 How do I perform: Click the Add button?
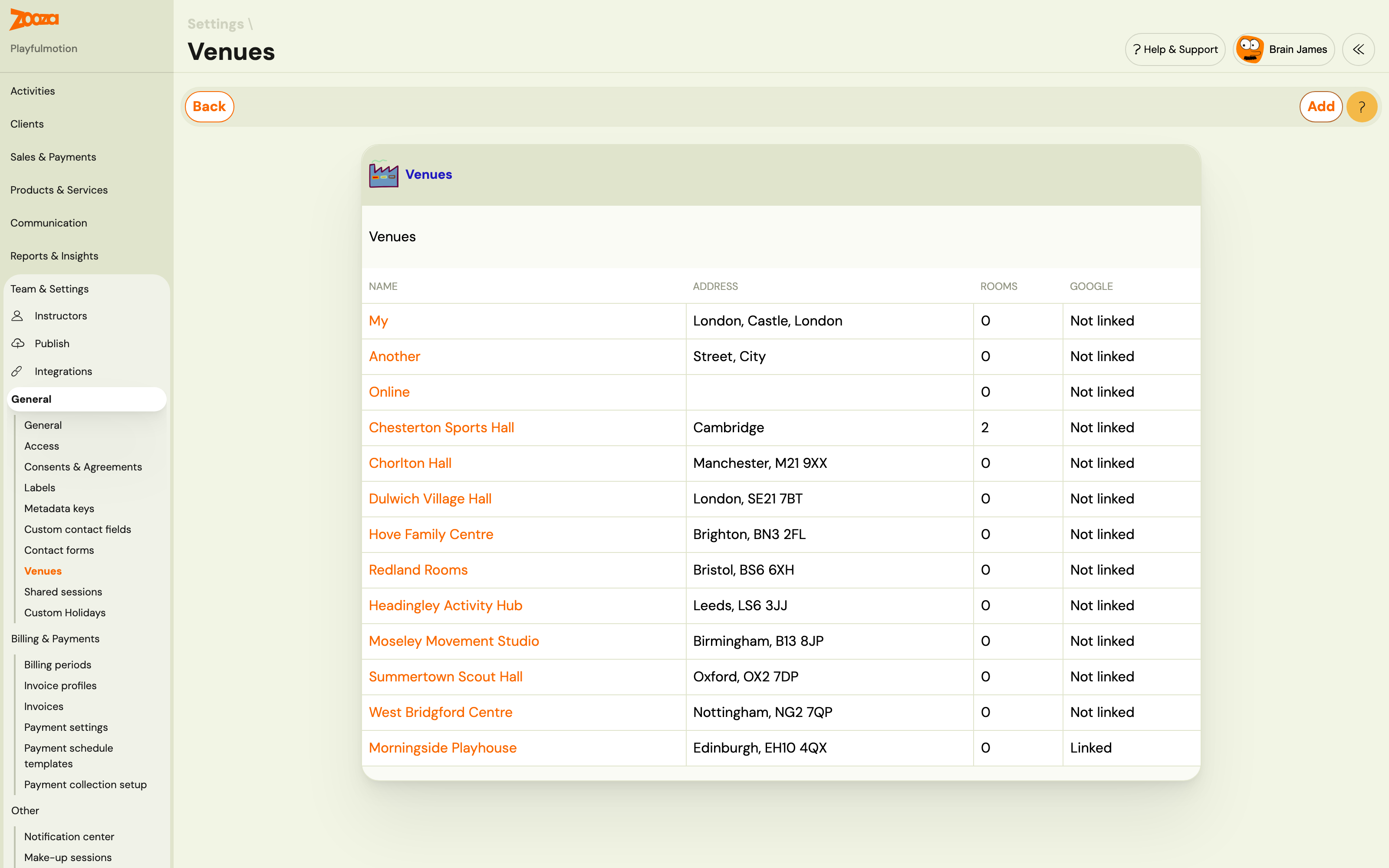coord(1321,107)
